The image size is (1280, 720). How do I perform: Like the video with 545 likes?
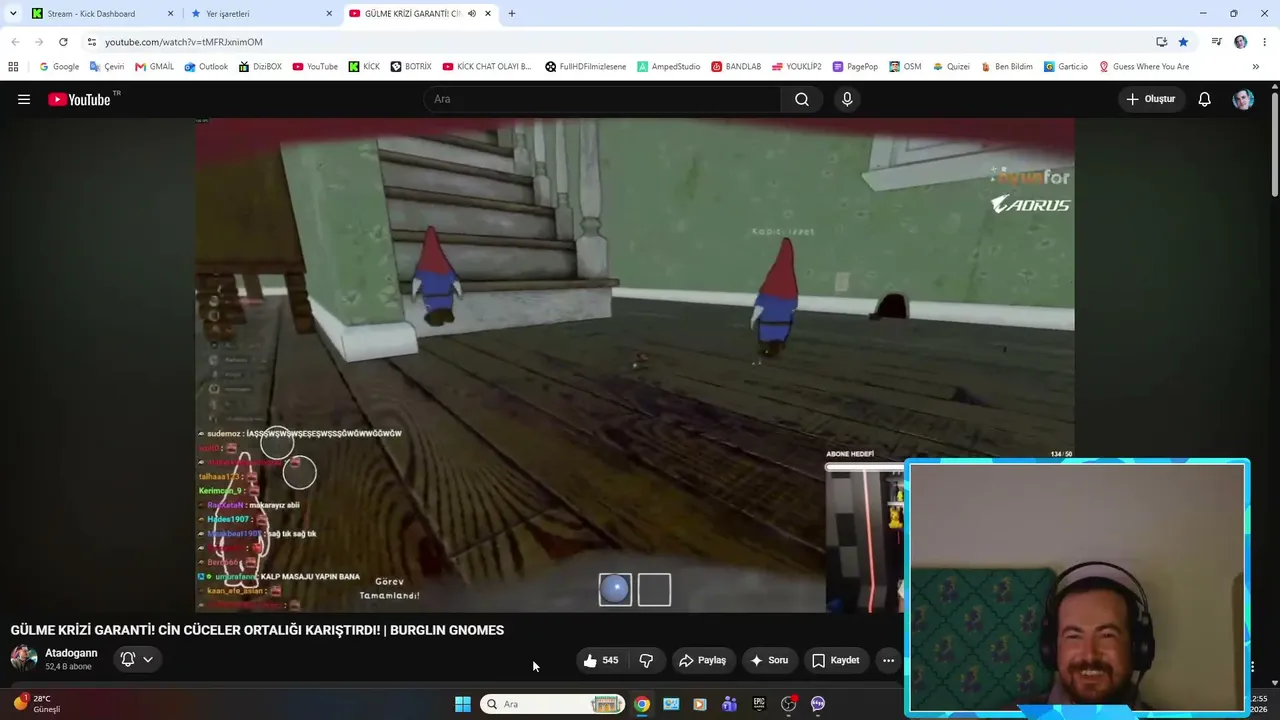[601, 660]
